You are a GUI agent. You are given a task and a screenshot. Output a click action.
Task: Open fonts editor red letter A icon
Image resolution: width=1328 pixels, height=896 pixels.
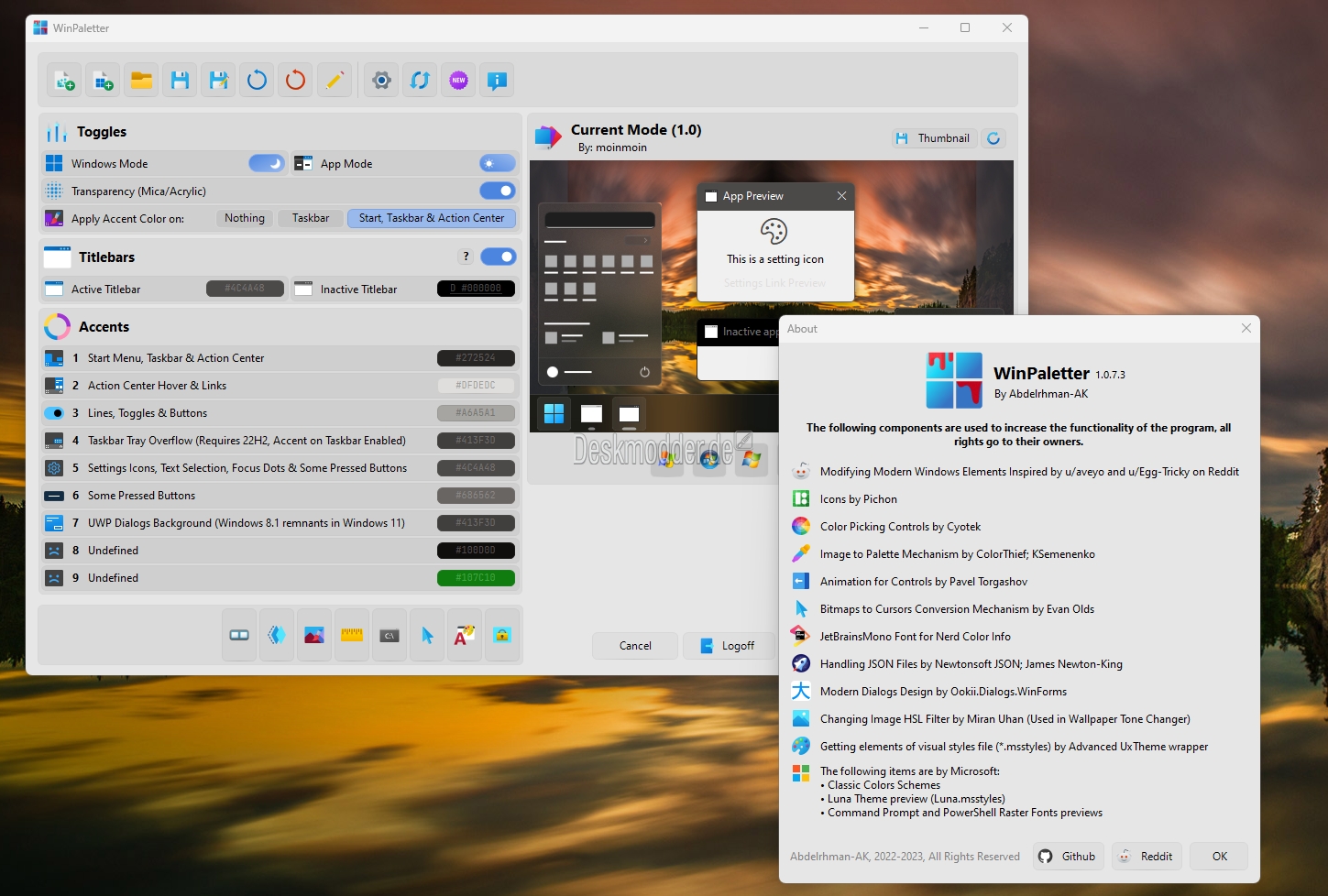coord(465,635)
